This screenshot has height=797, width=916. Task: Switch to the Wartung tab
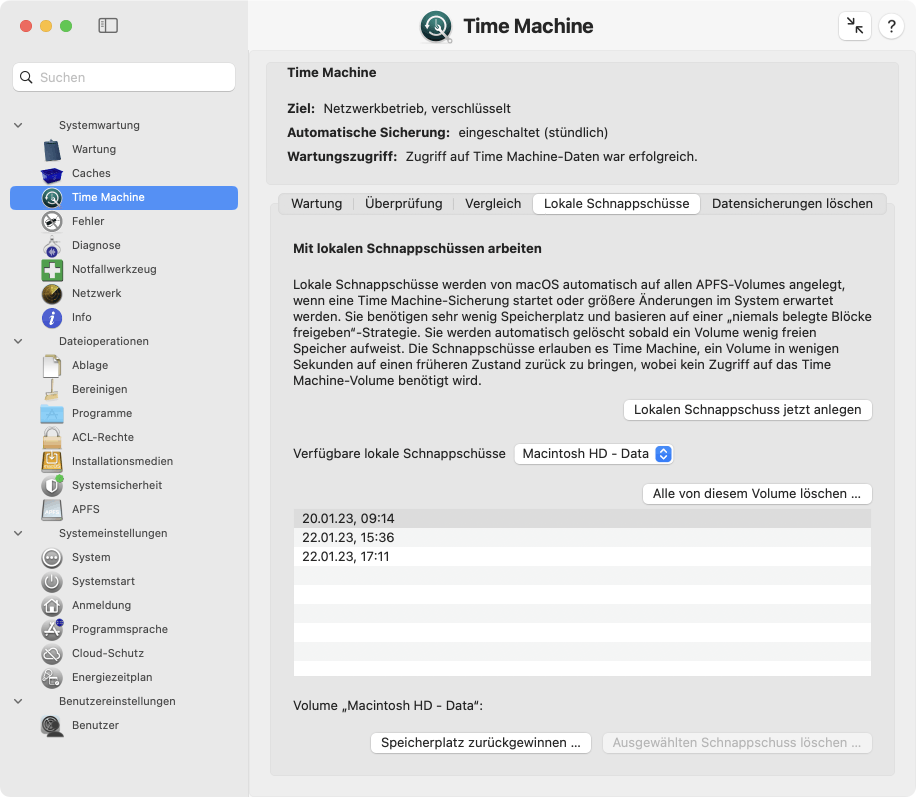(317, 204)
